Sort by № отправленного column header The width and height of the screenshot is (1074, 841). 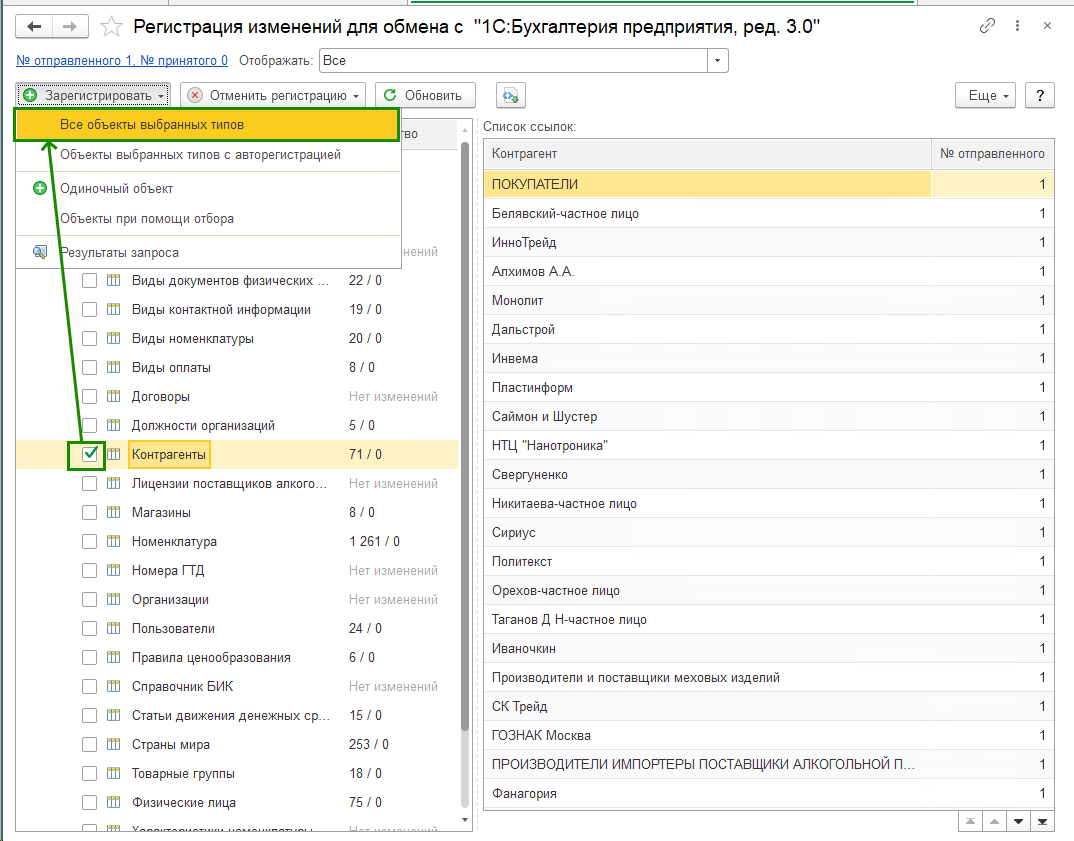tap(992, 153)
